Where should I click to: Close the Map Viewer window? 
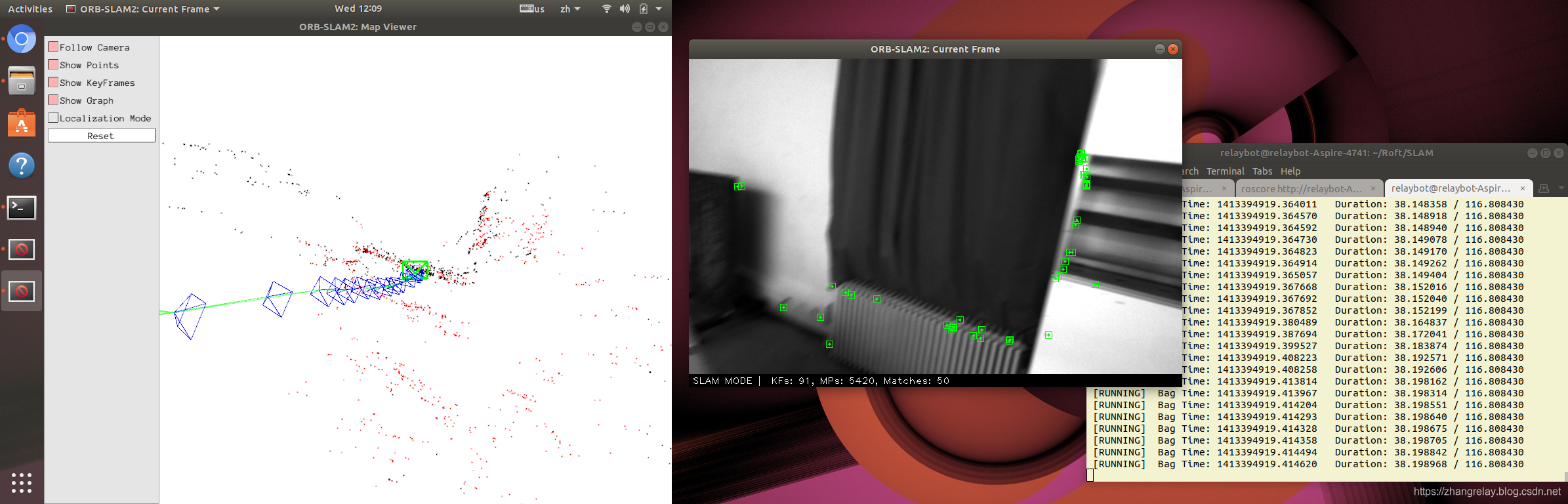(663, 27)
